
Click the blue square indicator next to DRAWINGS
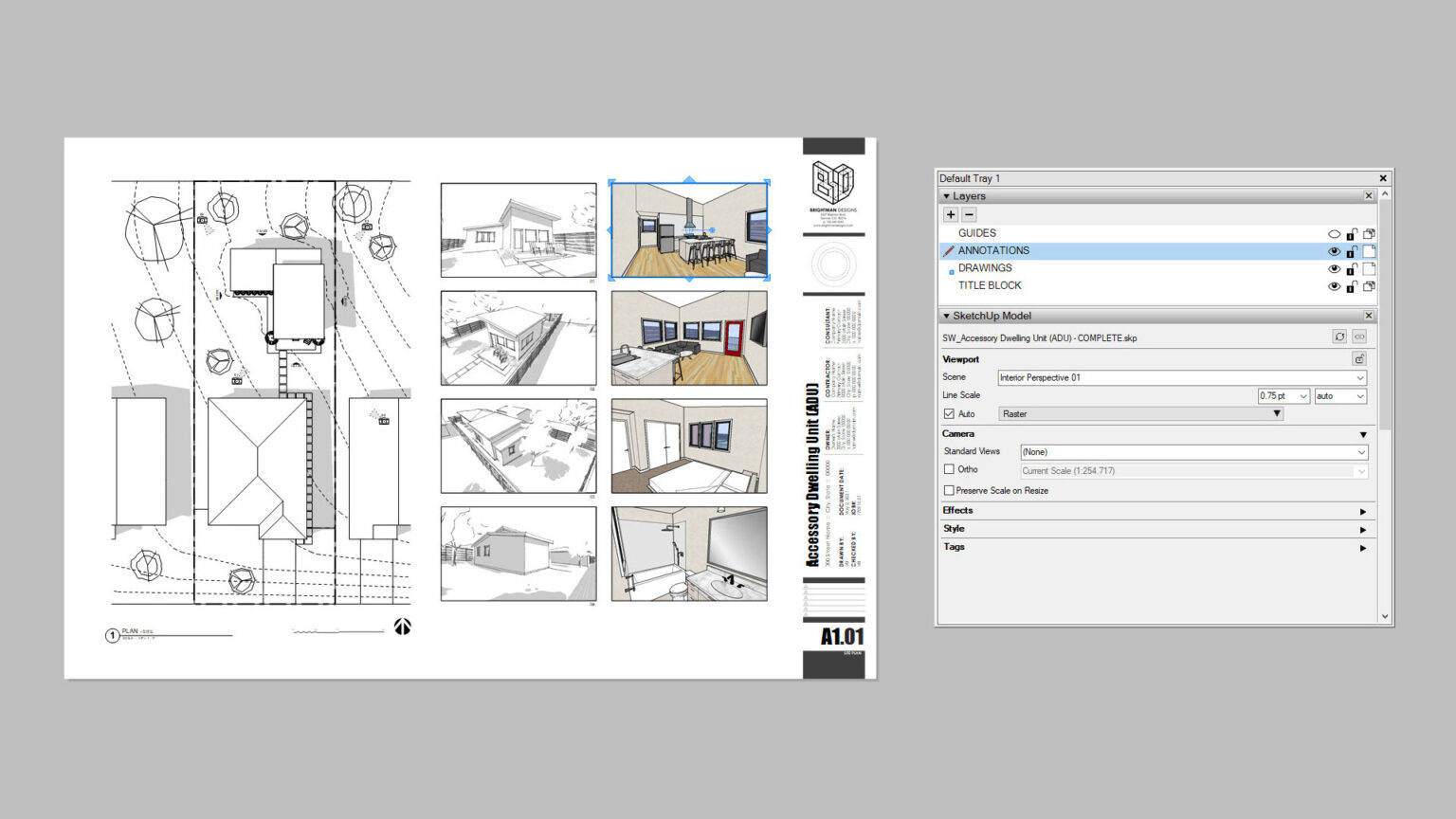(x=952, y=271)
